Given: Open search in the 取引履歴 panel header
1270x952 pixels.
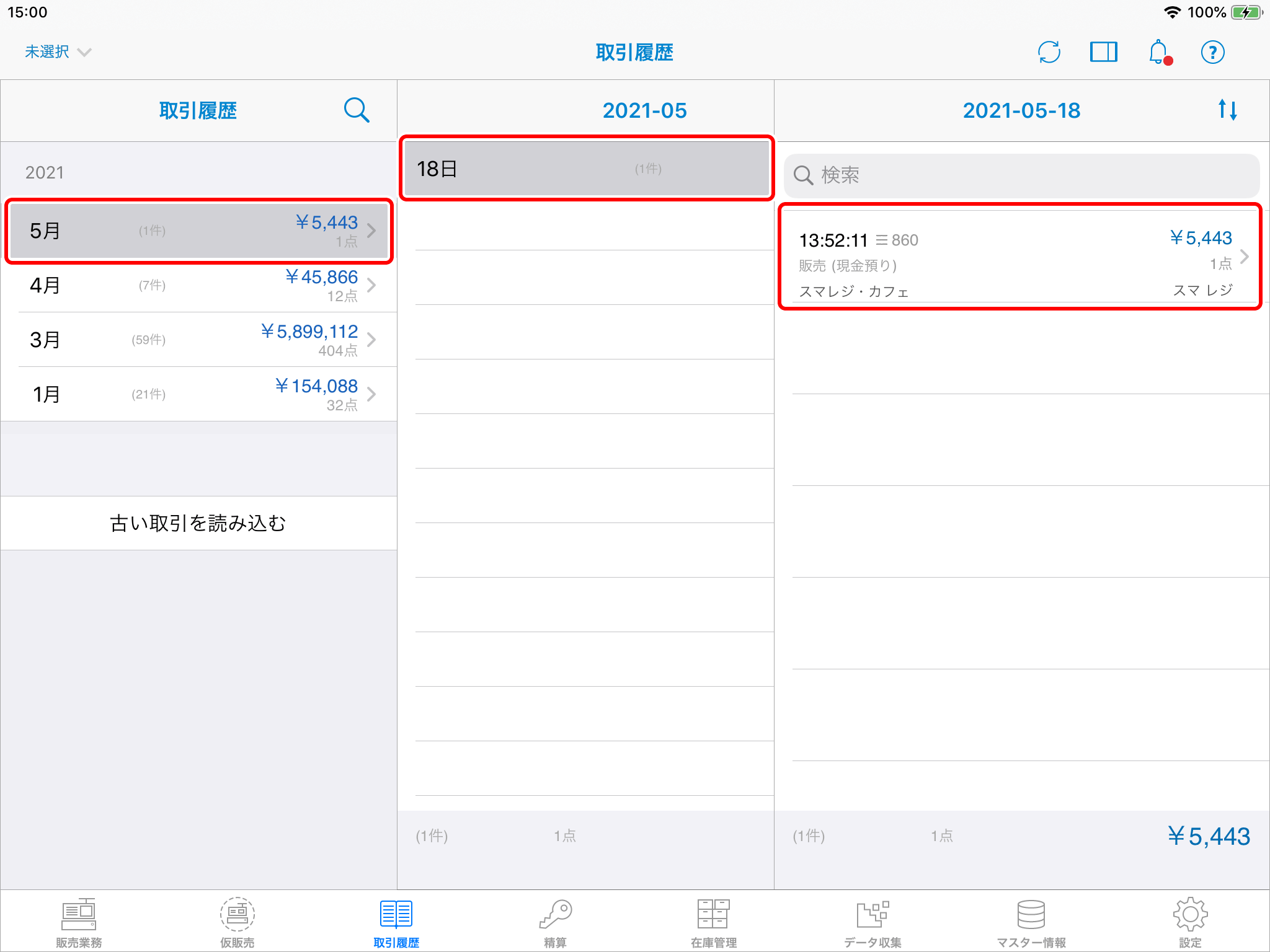Looking at the screenshot, I should 357,110.
